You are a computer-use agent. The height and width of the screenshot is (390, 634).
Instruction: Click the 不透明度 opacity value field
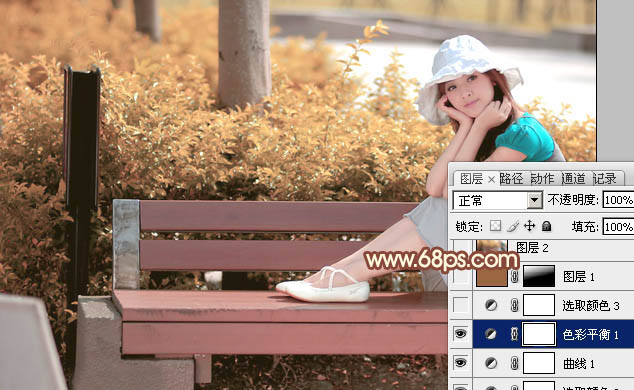(x=619, y=200)
